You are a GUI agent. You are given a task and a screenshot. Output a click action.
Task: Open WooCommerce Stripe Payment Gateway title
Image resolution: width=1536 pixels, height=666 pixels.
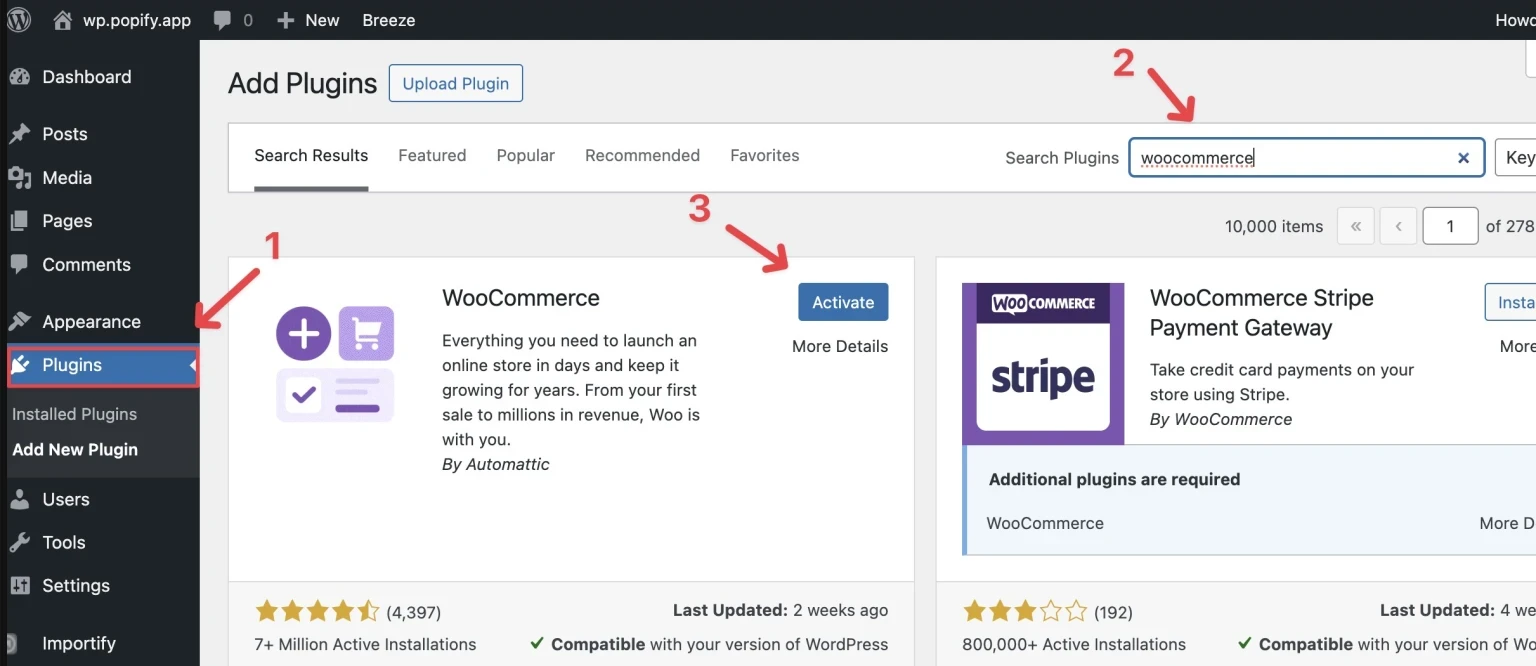pos(1262,313)
